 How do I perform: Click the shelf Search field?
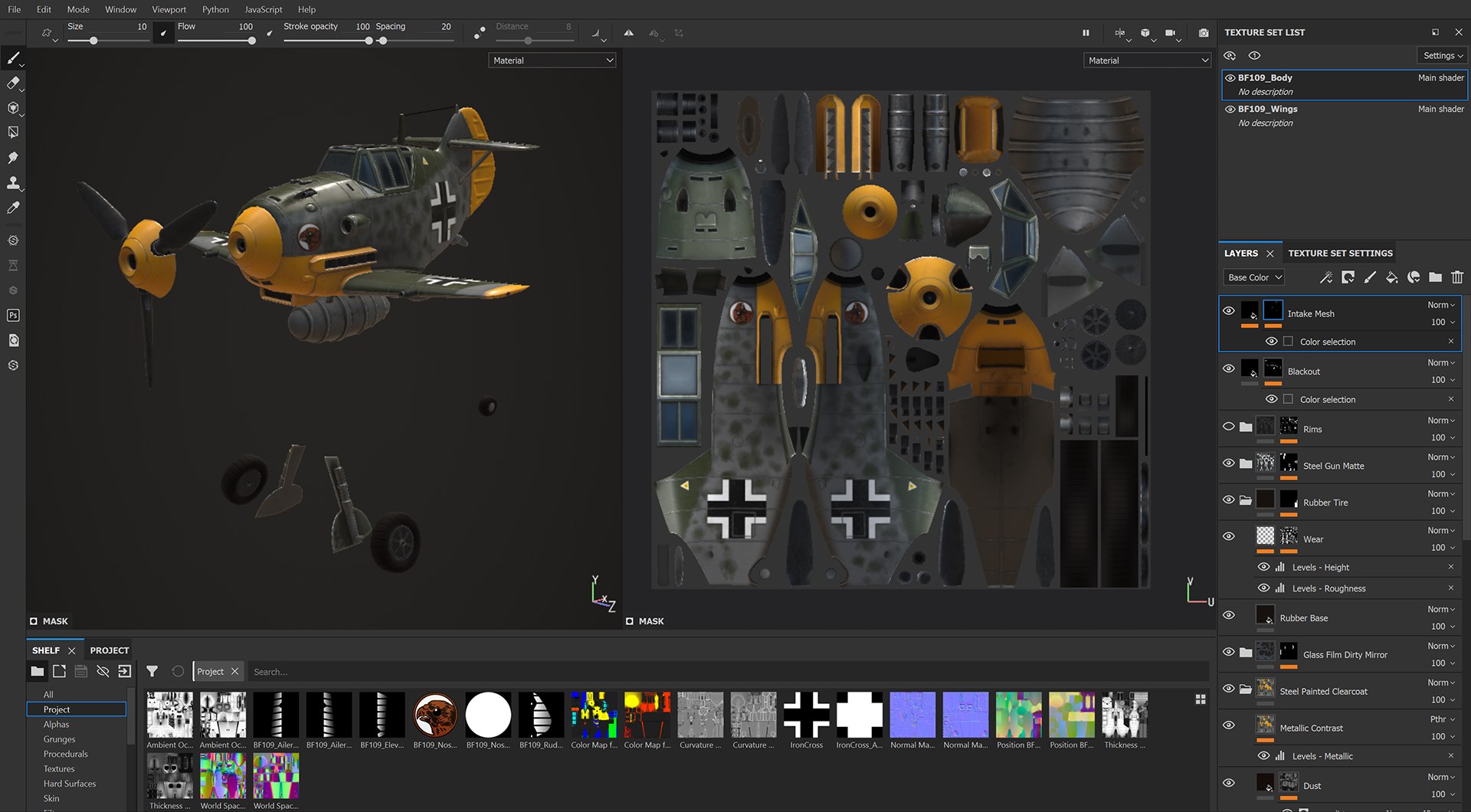pos(727,672)
